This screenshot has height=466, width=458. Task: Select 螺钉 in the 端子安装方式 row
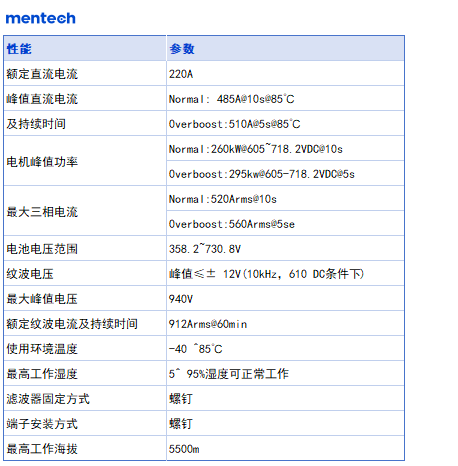coord(181,424)
